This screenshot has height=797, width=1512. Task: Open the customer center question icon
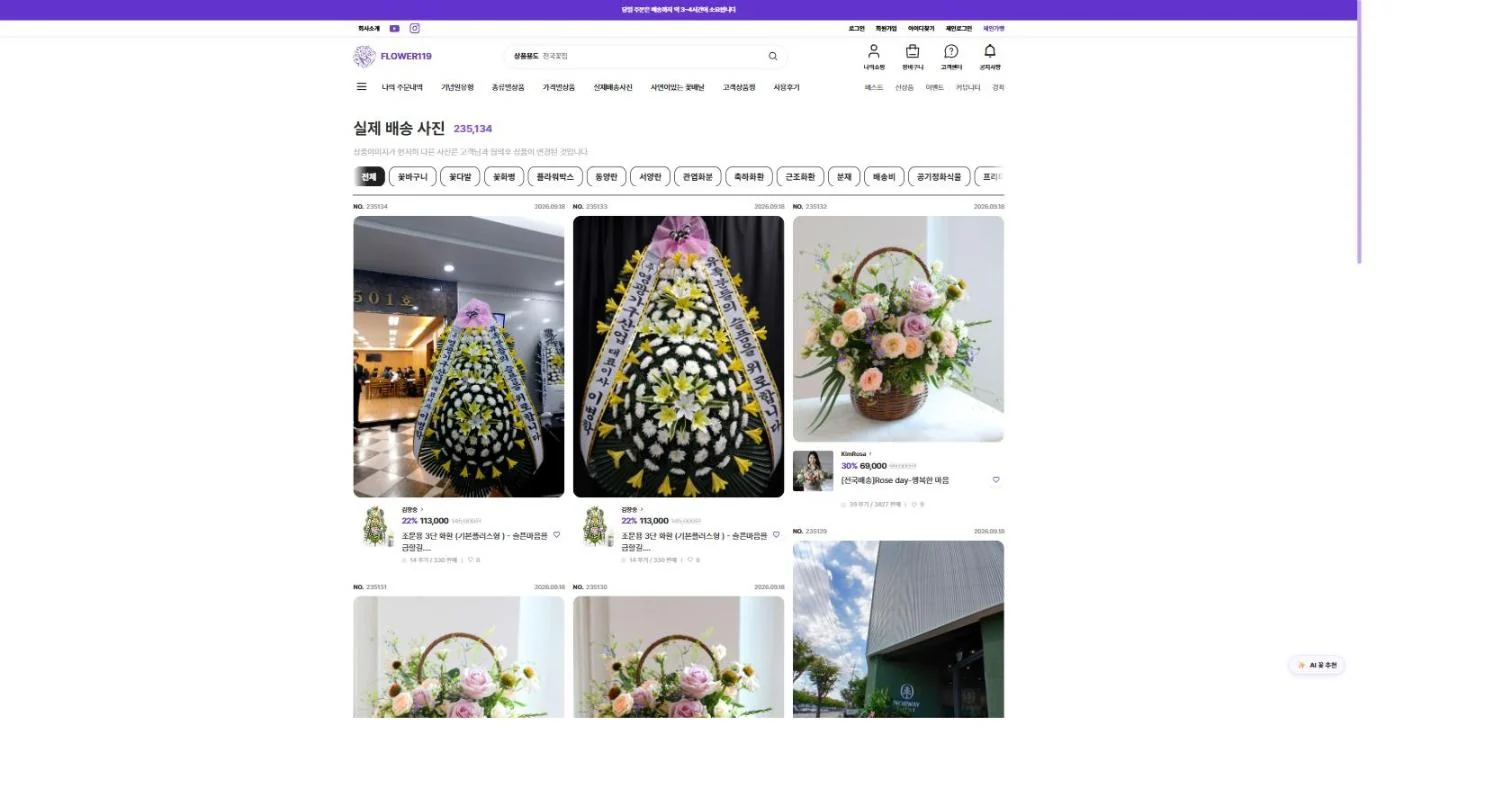tap(951, 51)
